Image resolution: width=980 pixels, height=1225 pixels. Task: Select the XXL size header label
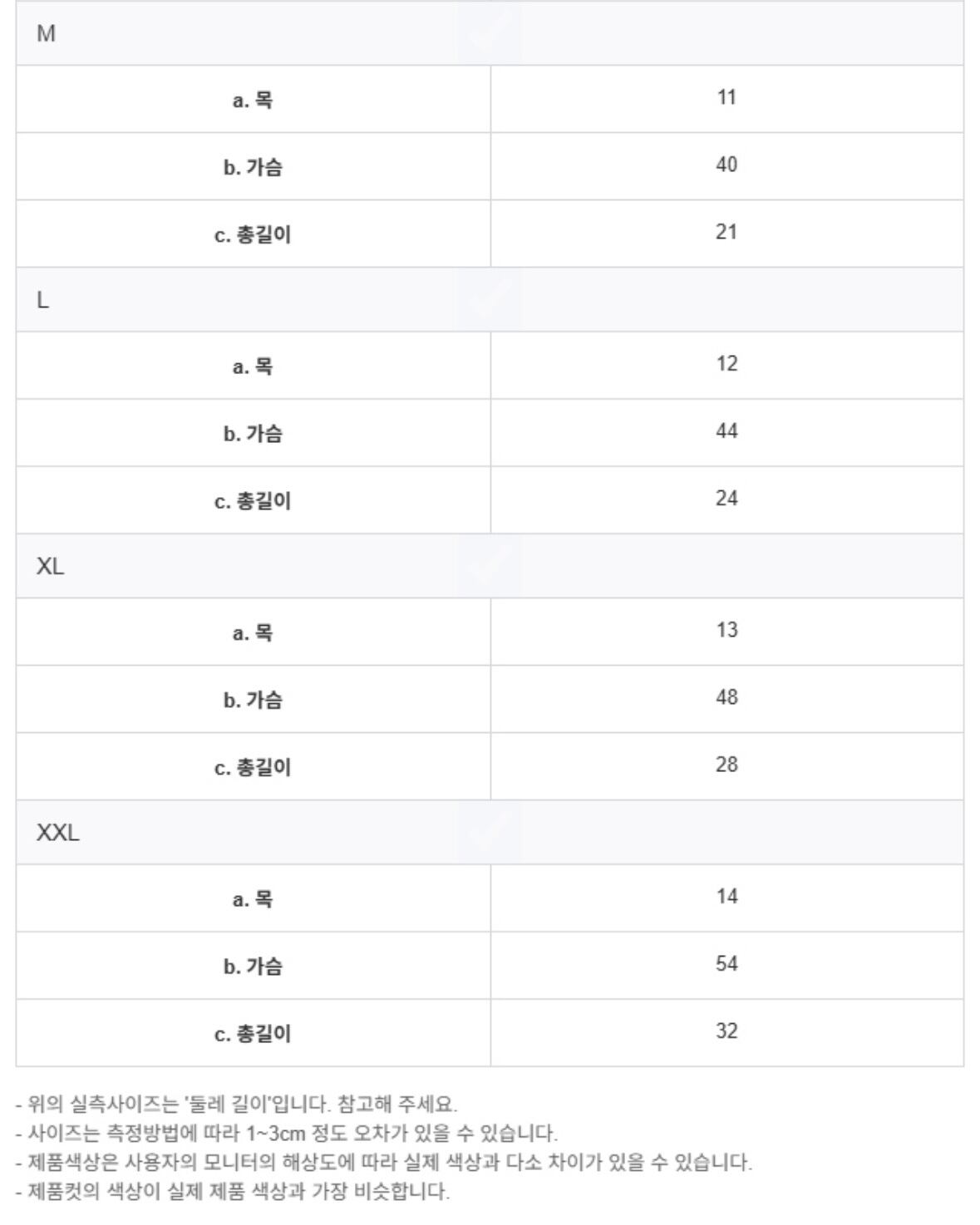[57, 833]
